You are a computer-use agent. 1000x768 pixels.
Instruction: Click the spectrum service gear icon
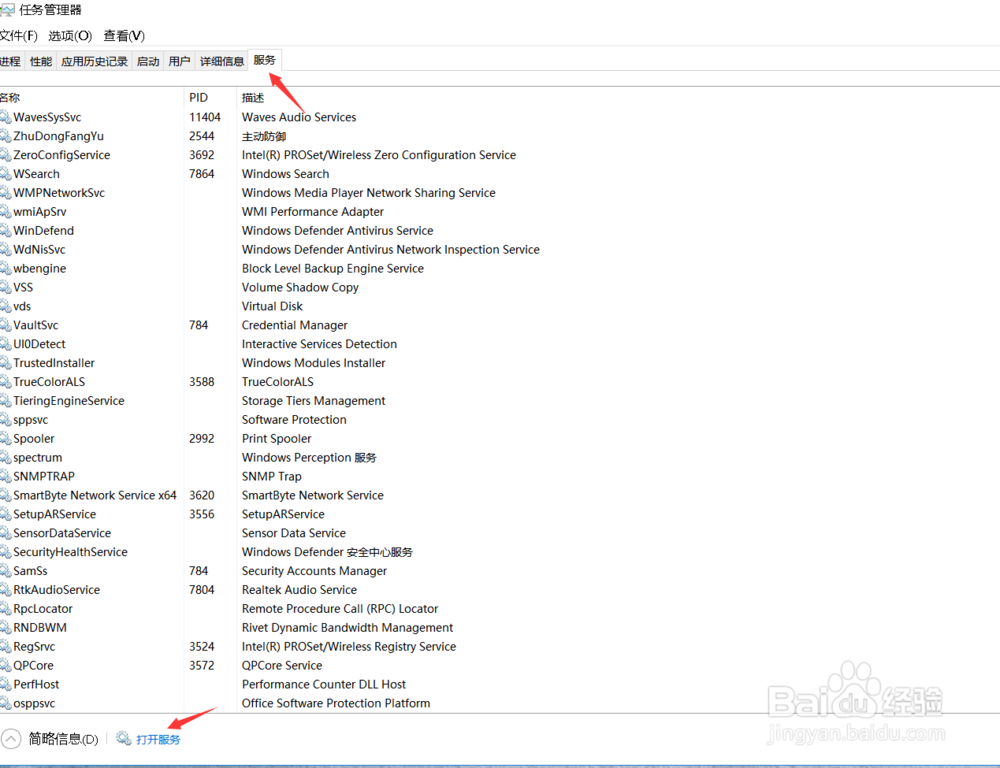[x=5, y=457]
